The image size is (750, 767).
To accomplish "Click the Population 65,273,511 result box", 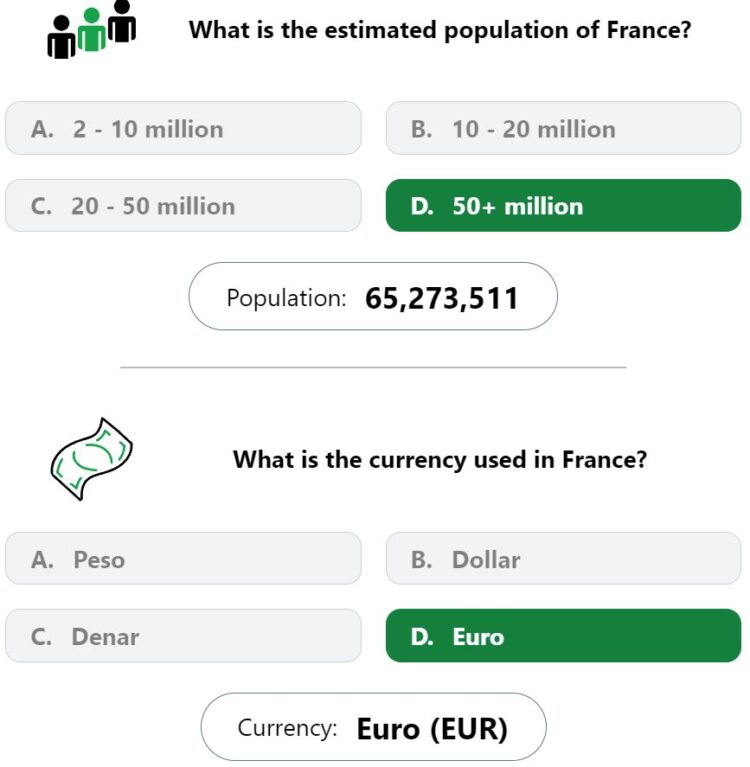I will tap(373, 296).
